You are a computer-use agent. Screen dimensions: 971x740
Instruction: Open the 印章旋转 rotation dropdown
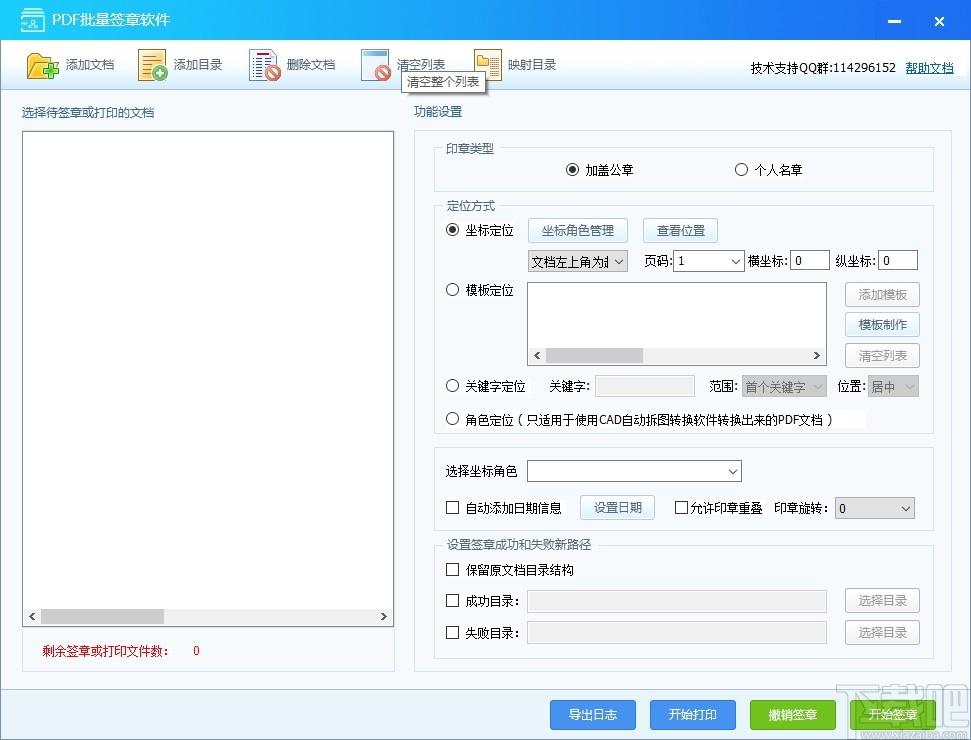coord(875,508)
